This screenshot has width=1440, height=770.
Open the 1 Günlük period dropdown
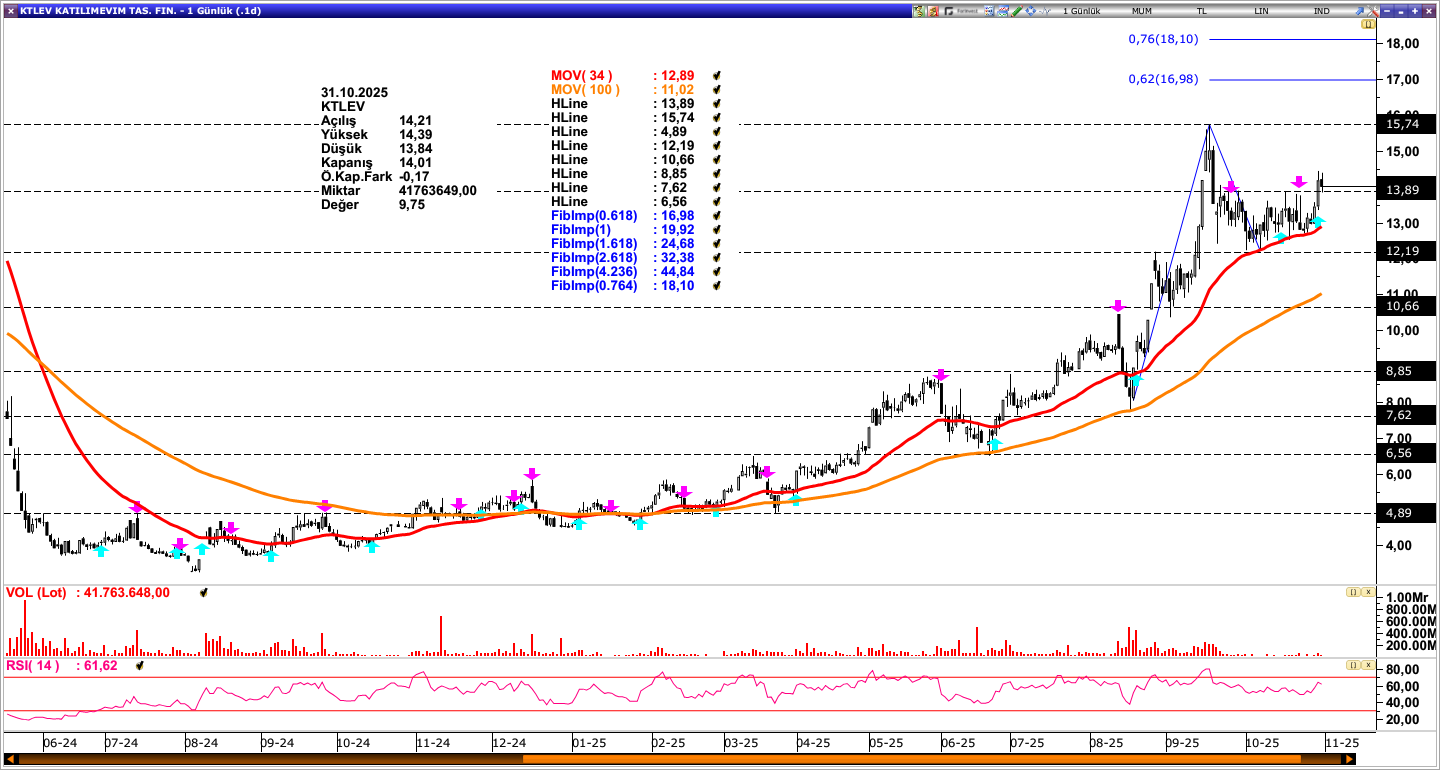1081,10
